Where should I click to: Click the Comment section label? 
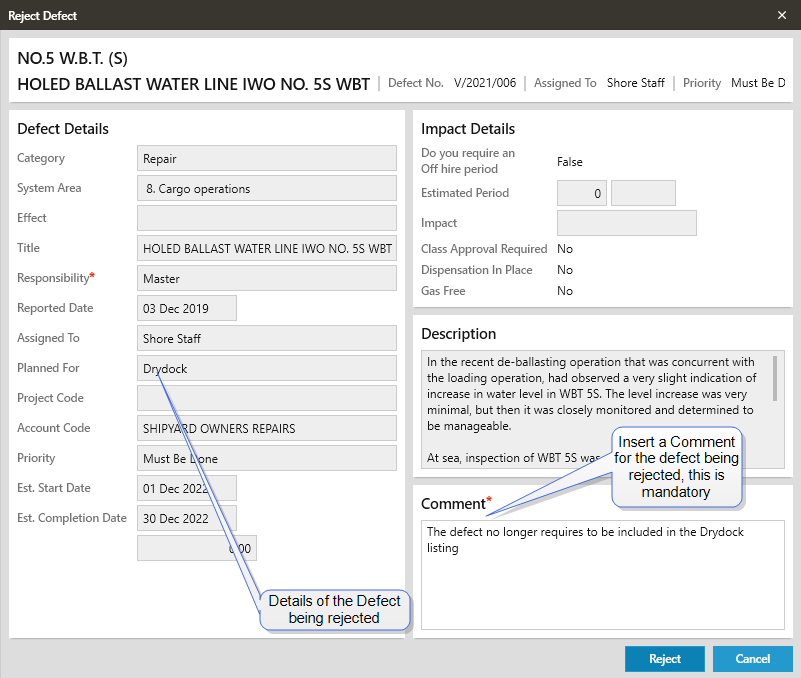(456, 504)
